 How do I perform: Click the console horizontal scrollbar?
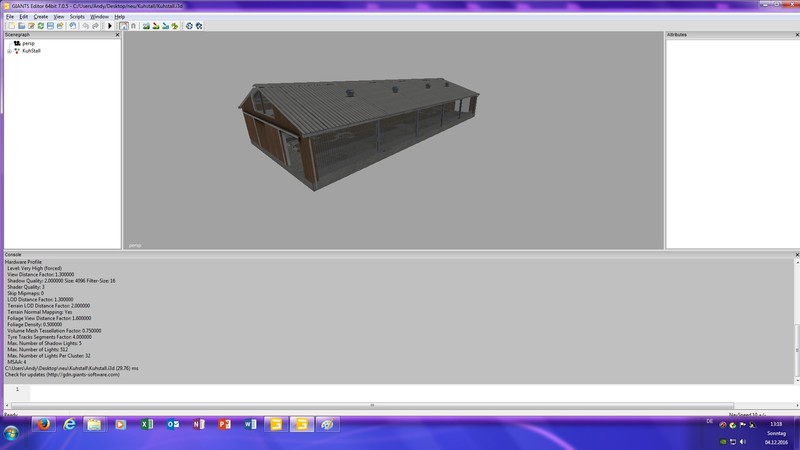(x=372, y=405)
